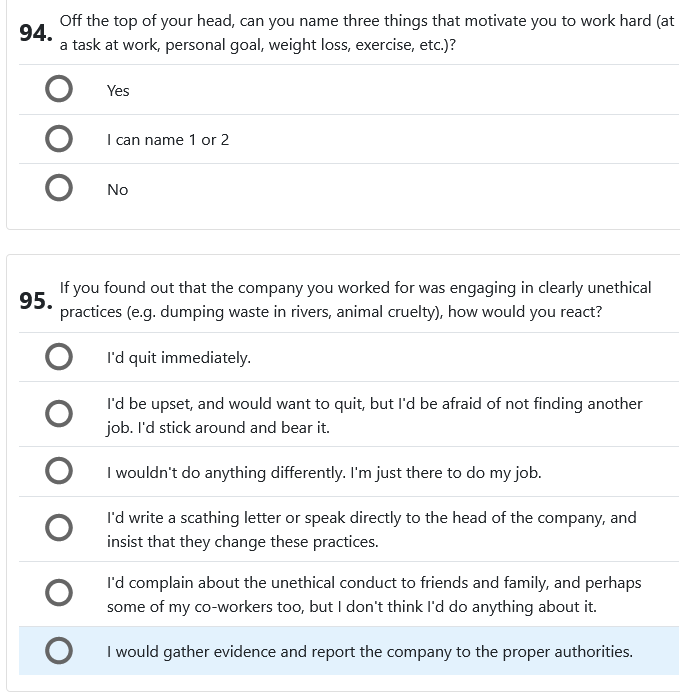Click the "I can name 1 or 2" label text
Image resolution: width=680 pixels, height=695 pixels.
tap(168, 140)
